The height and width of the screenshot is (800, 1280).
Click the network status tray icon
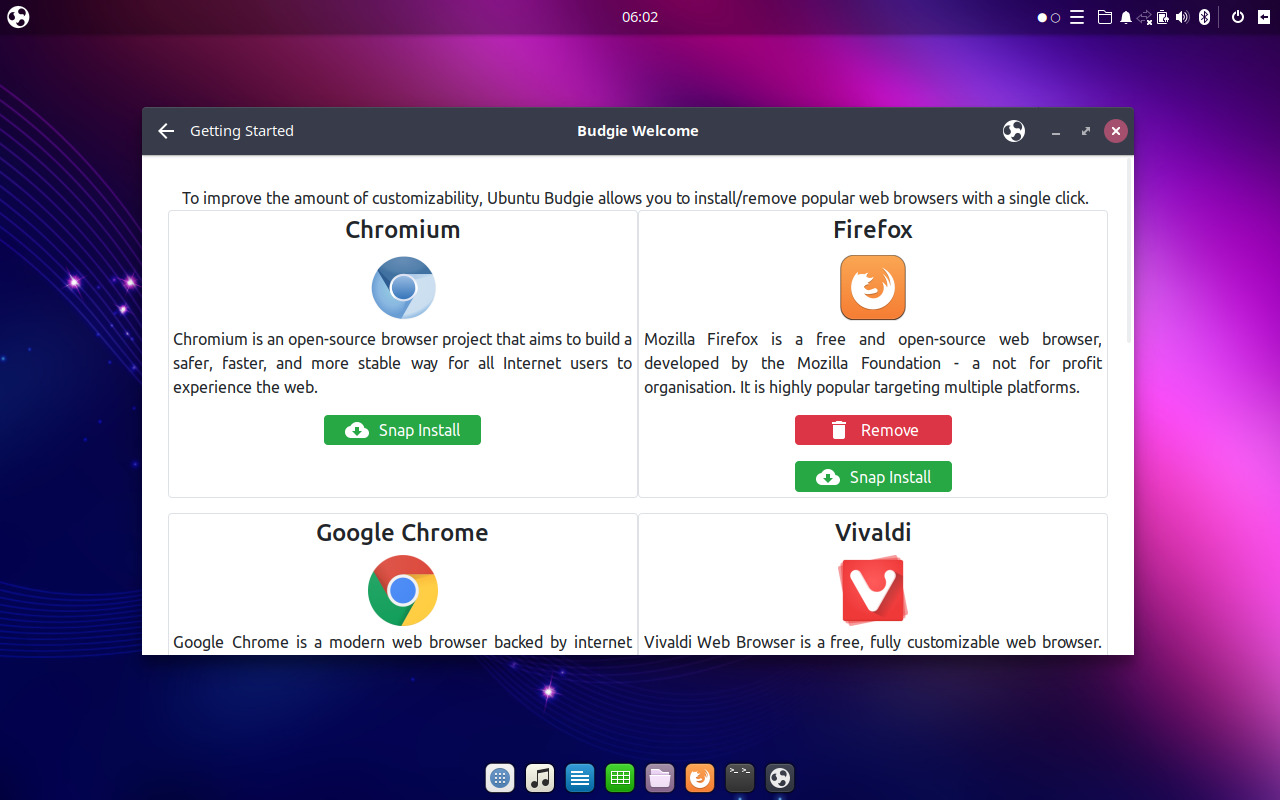(1144, 17)
